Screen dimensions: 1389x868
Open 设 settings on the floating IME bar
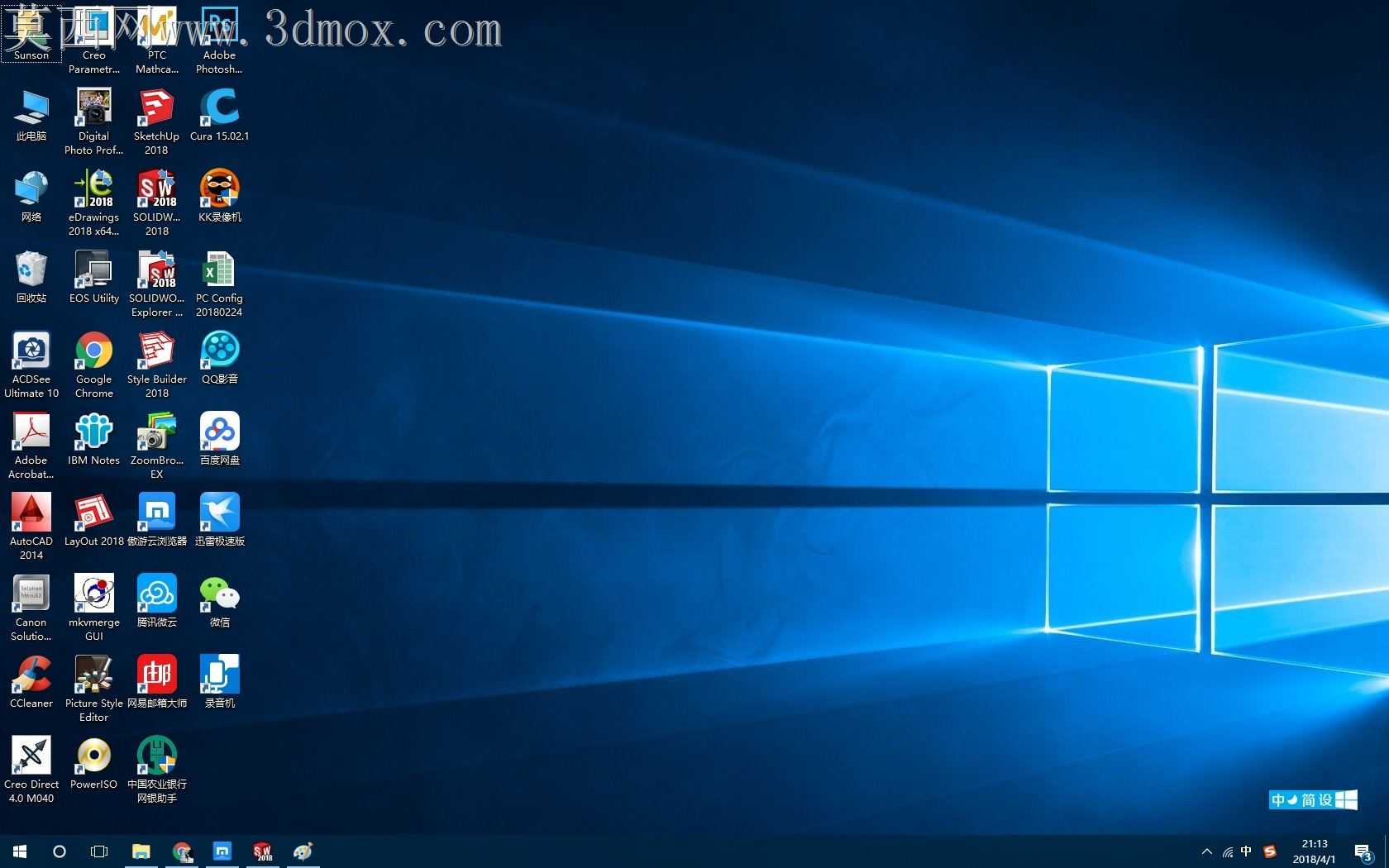(1325, 800)
